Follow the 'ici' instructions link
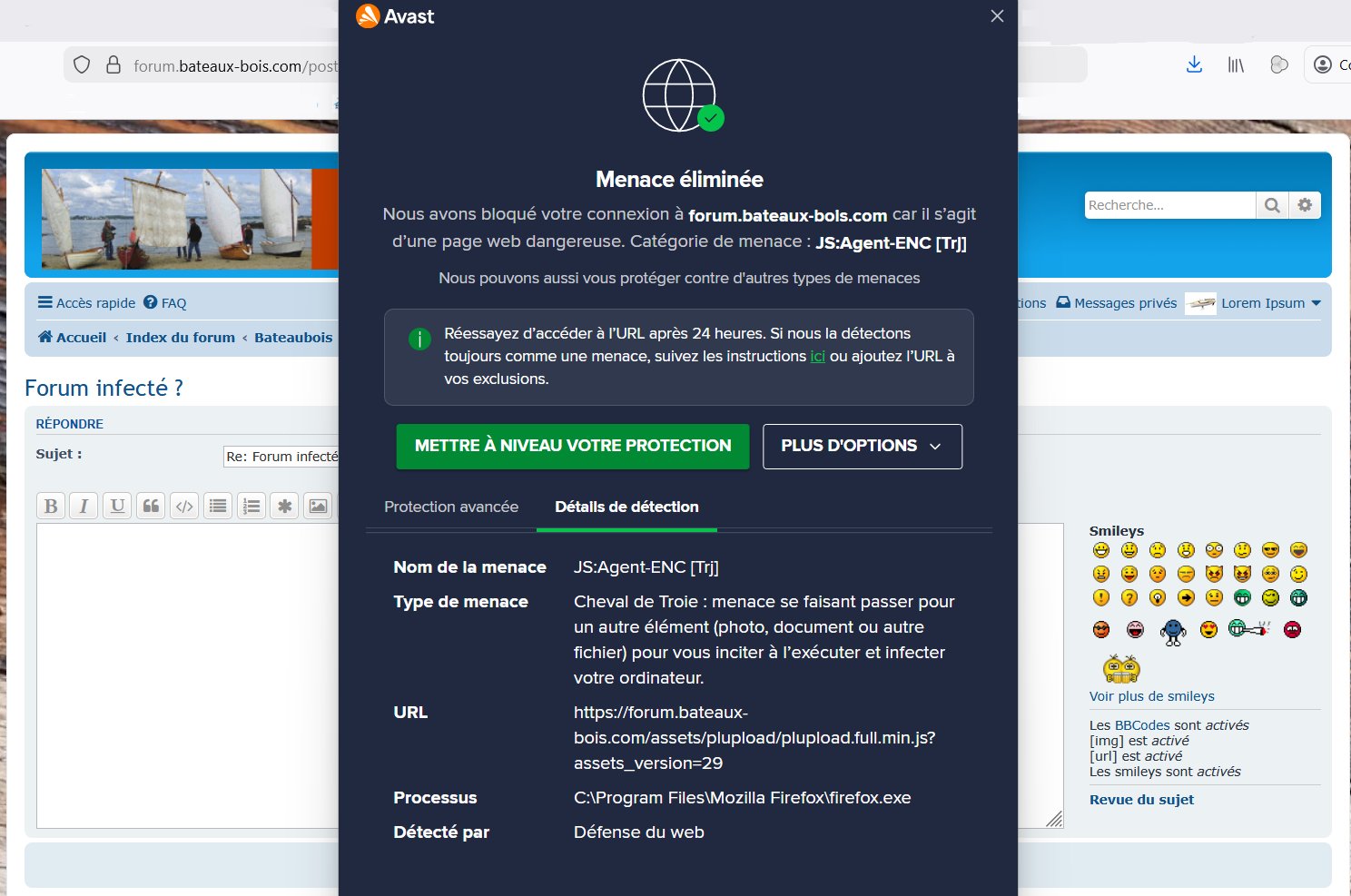This screenshot has width=1351, height=896. pyautogui.click(x=817, y=357)
